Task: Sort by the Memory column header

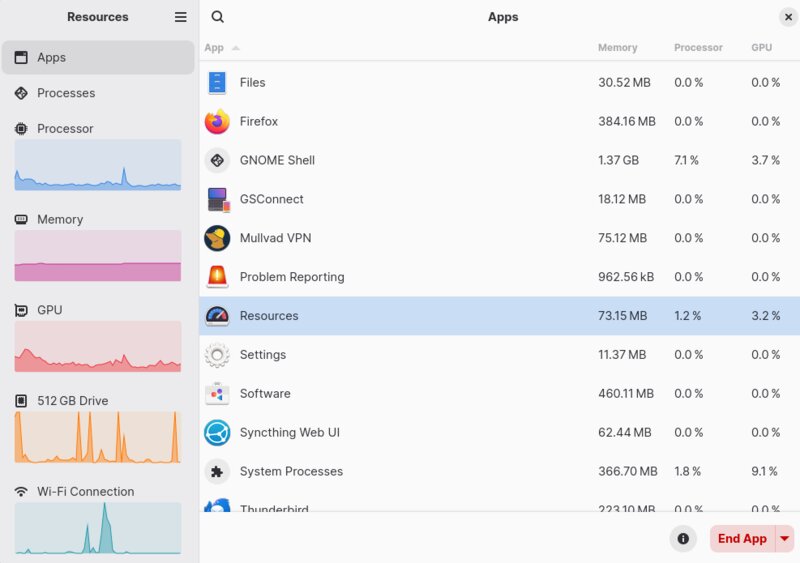Action: click(x=617, y=47)
